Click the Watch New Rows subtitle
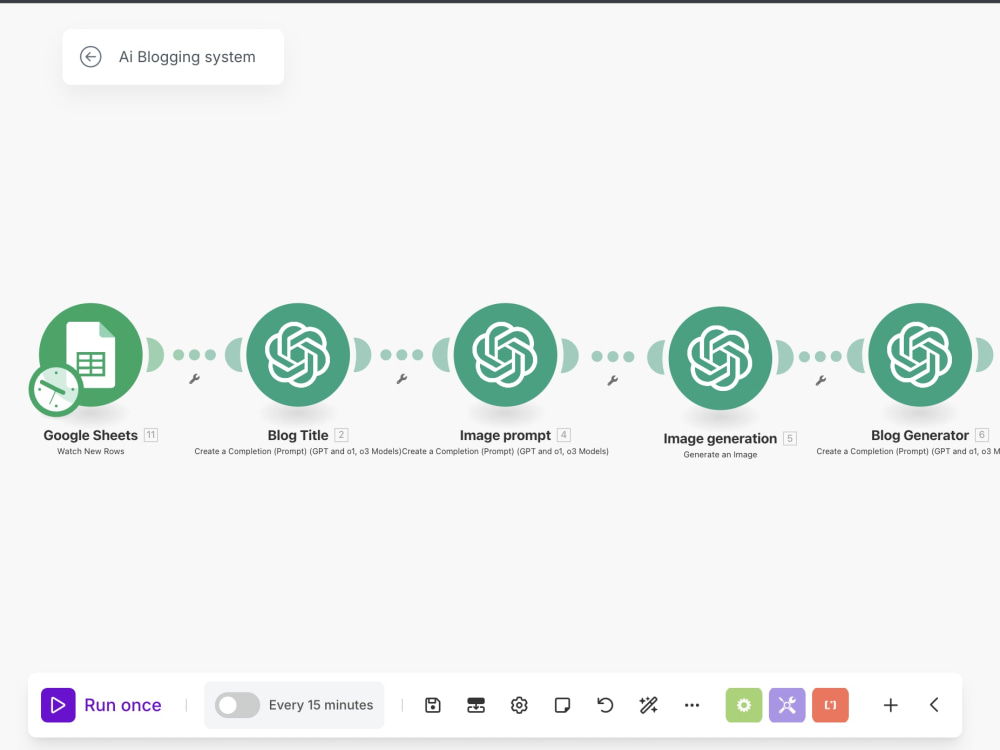This screenshot has width=1000, height=750. 91,451
